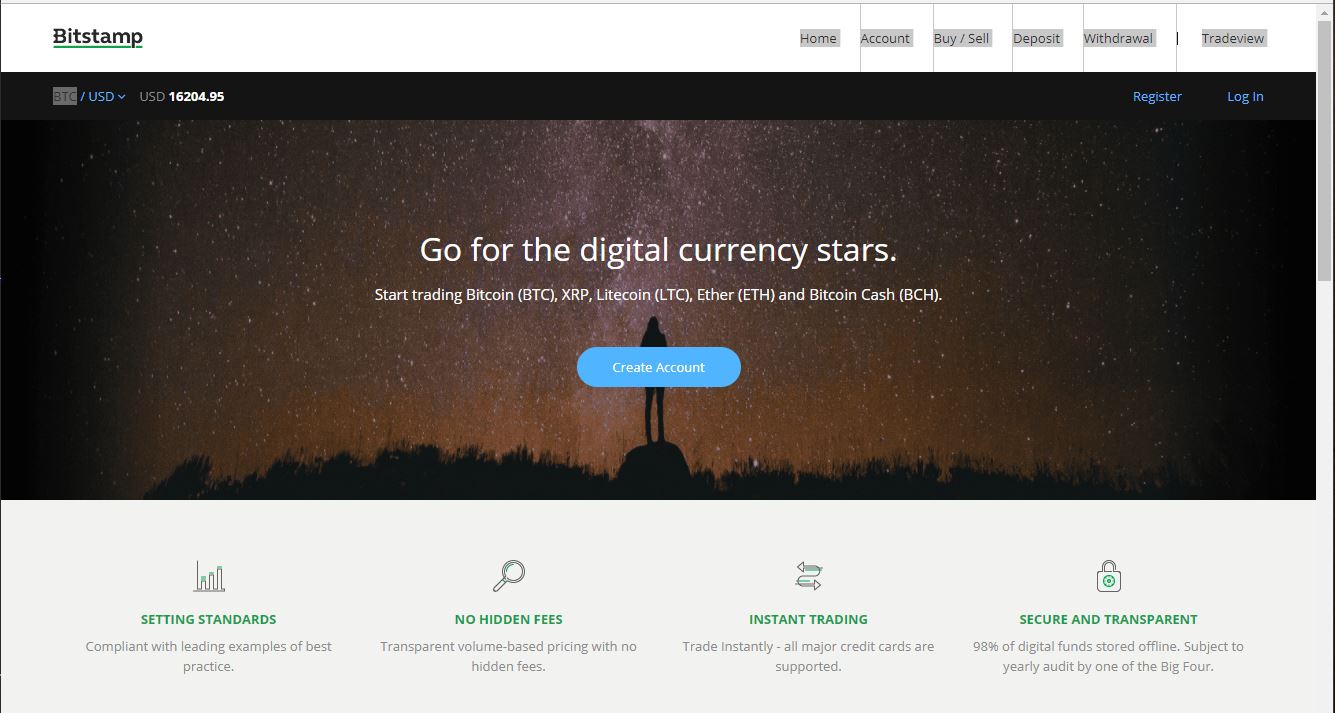This screenshot has height=713, width=1335.
Task: Click the Bitstamp logo
Action: tap(98, 38)
